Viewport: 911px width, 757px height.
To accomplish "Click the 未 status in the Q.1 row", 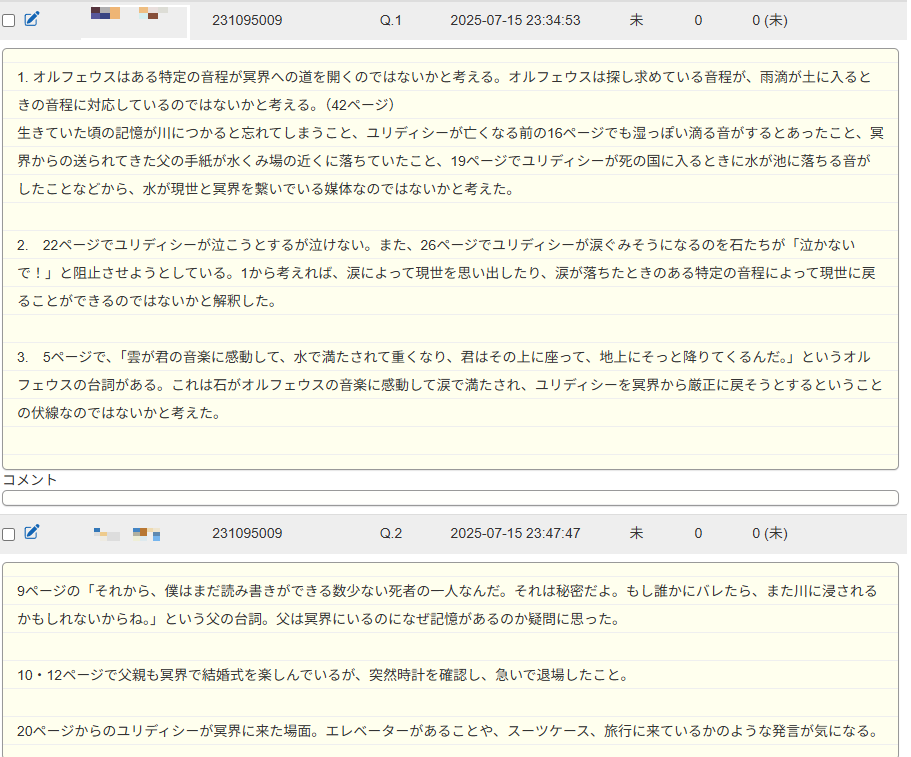I will click(x=636, y=20).
